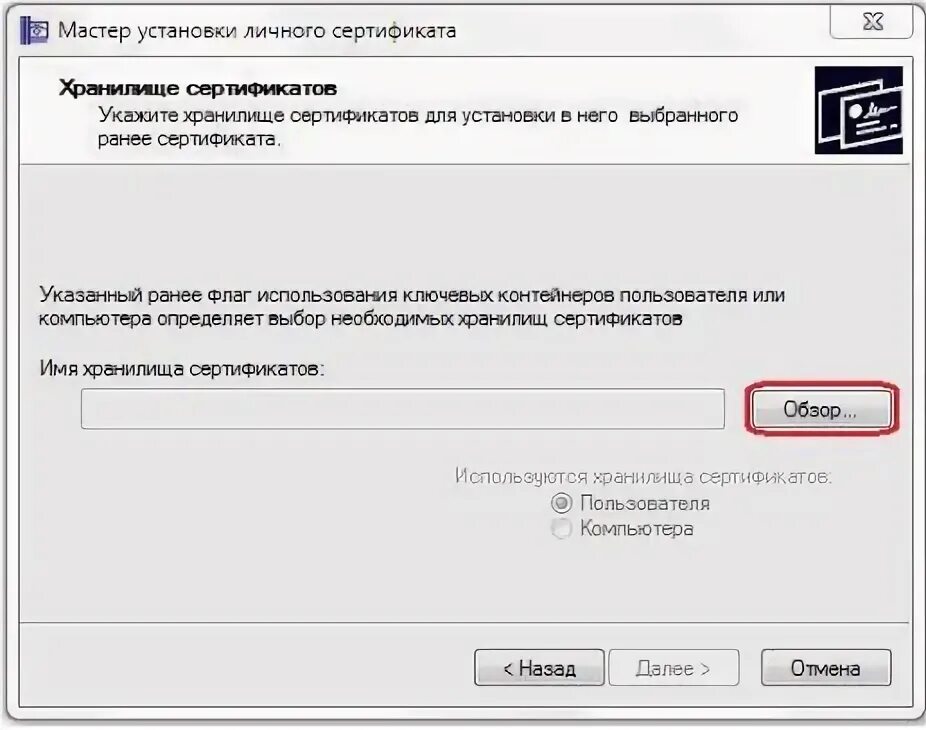Click the certificate store name field
This screenshot has width=926, height=730.
click(x=403, y=409)
